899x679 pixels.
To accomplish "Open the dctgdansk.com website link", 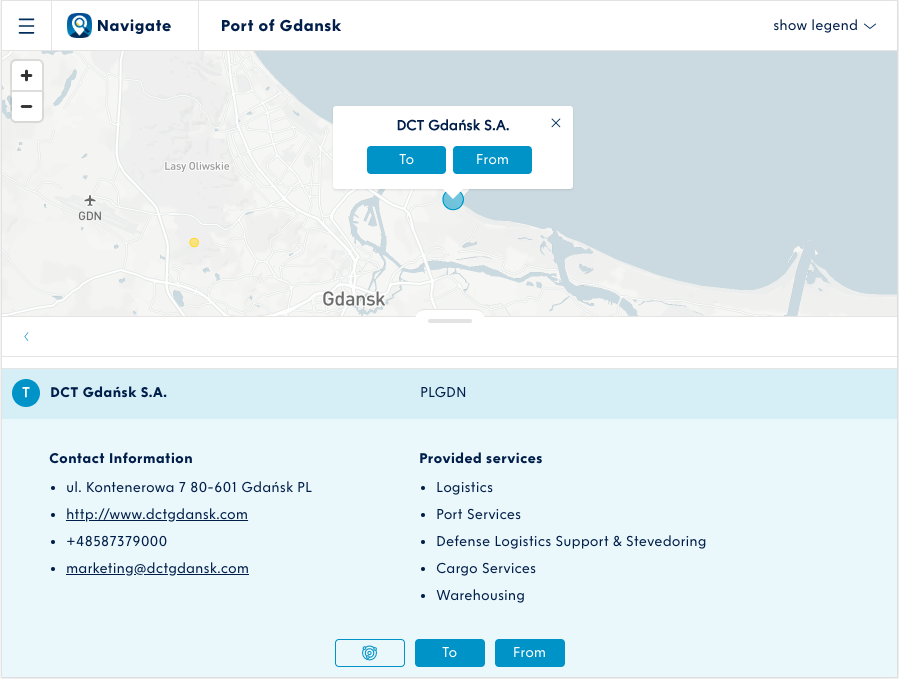I will coord(157,514).
